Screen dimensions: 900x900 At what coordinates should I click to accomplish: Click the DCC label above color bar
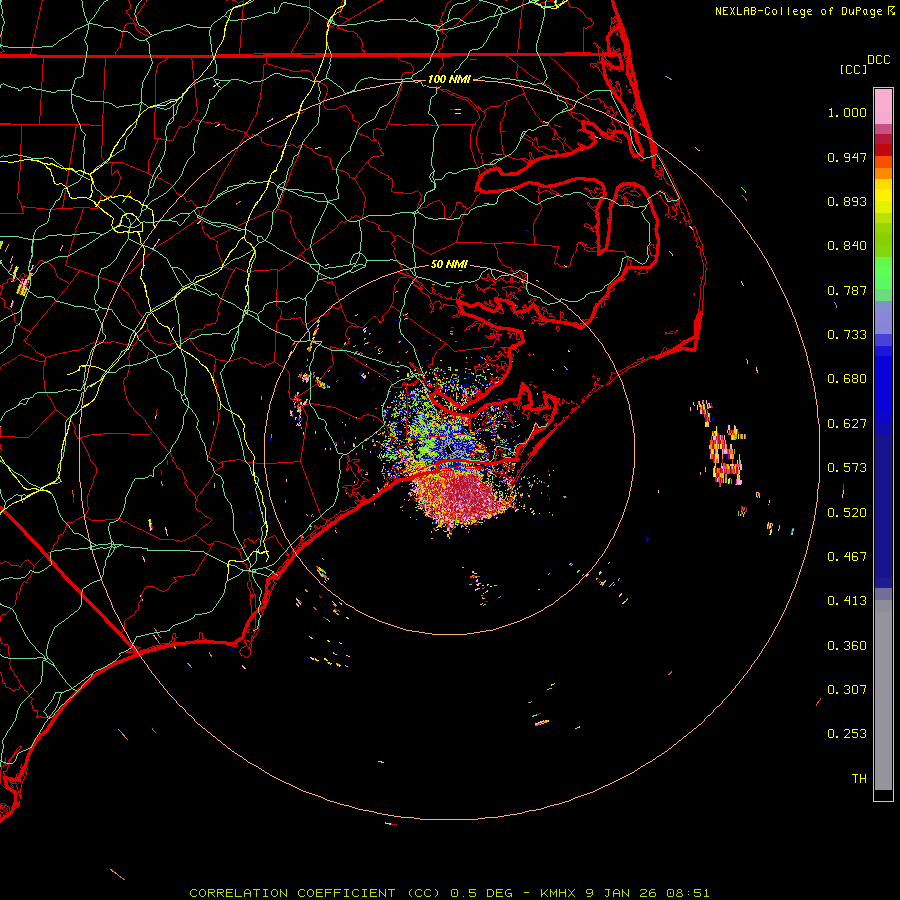pyautogui.click(x=878, y=60)
